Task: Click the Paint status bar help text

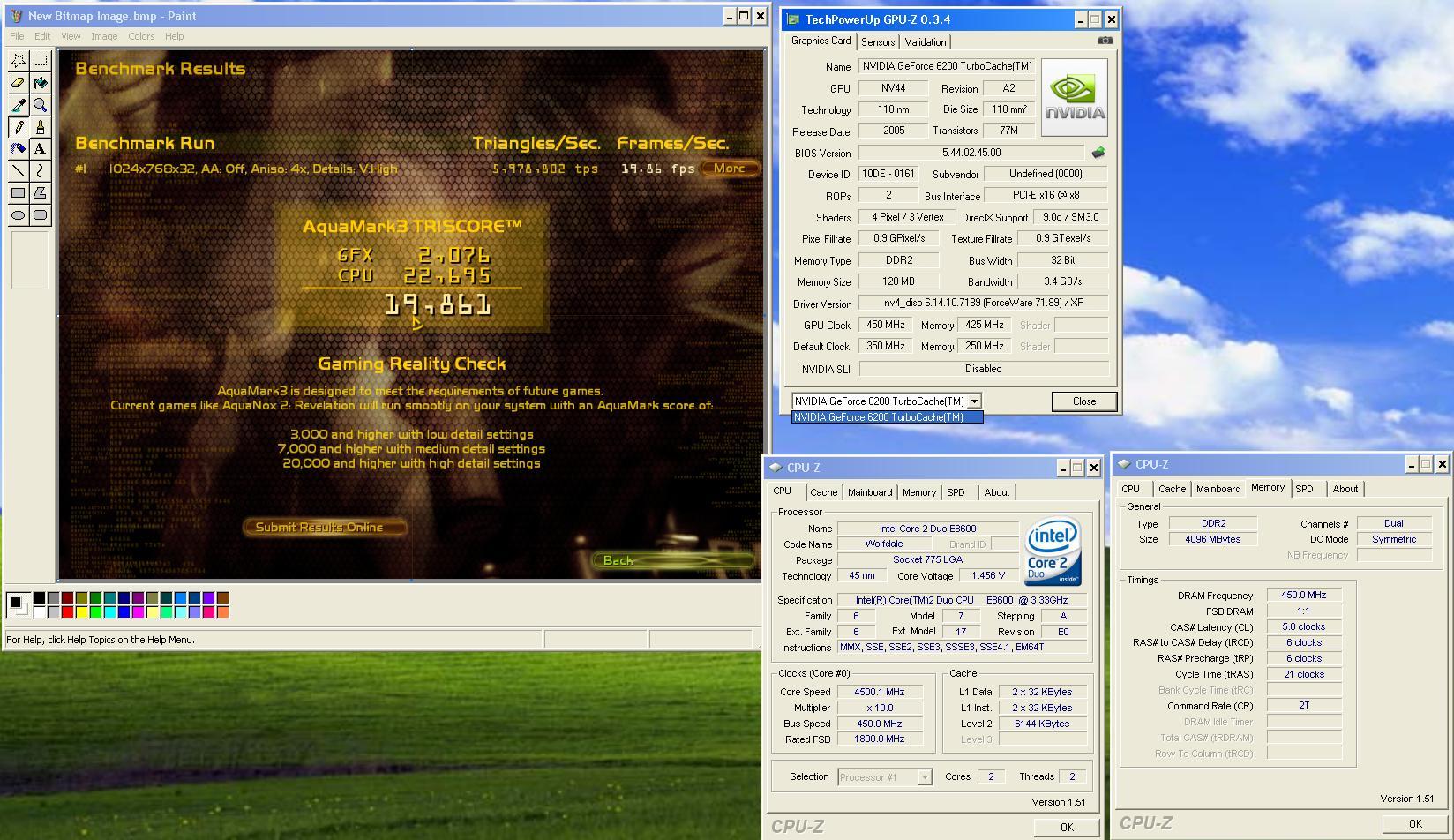Action: pos(101,640)
